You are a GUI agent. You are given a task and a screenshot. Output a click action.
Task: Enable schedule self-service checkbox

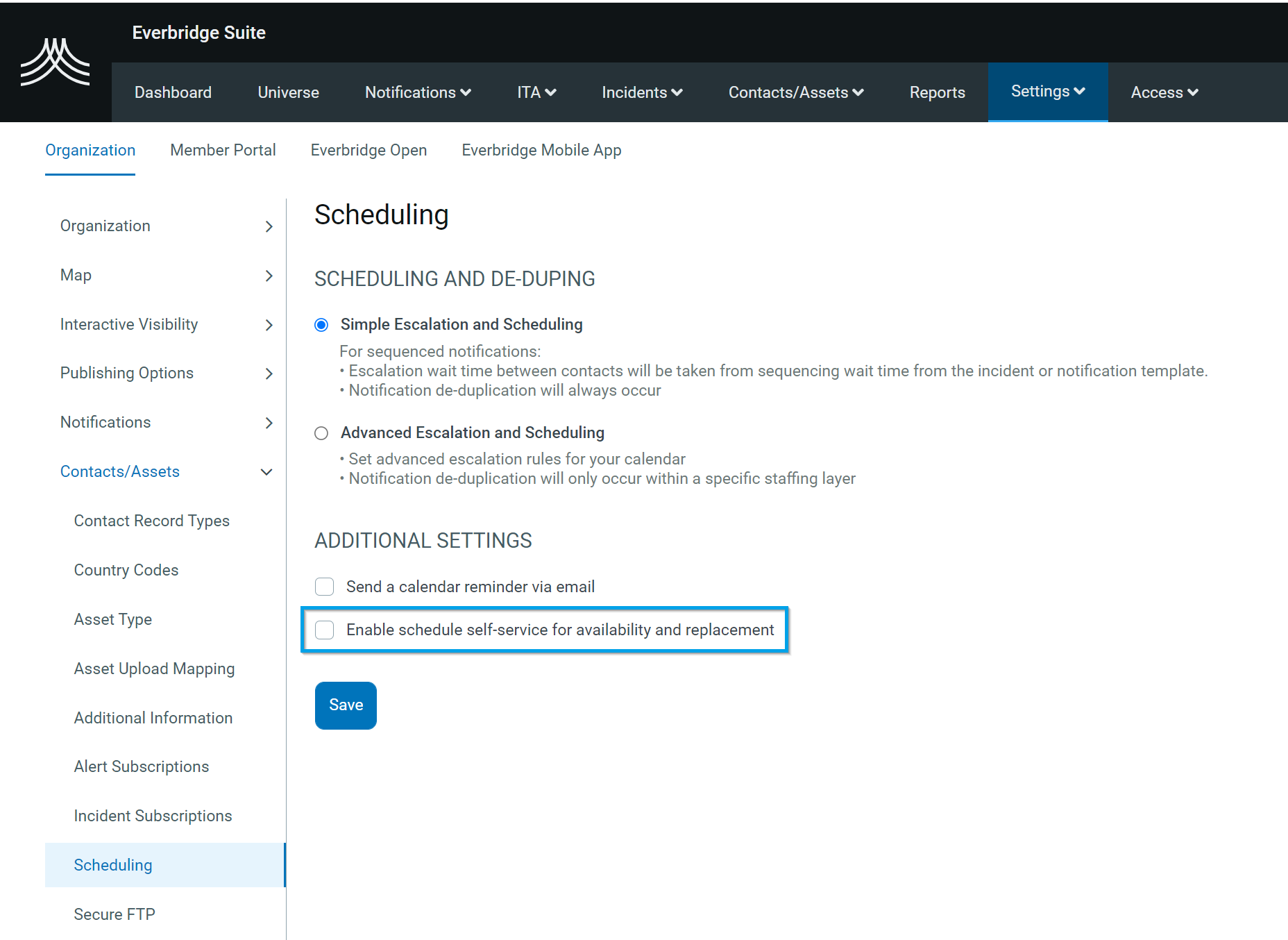tap(324, 630)
